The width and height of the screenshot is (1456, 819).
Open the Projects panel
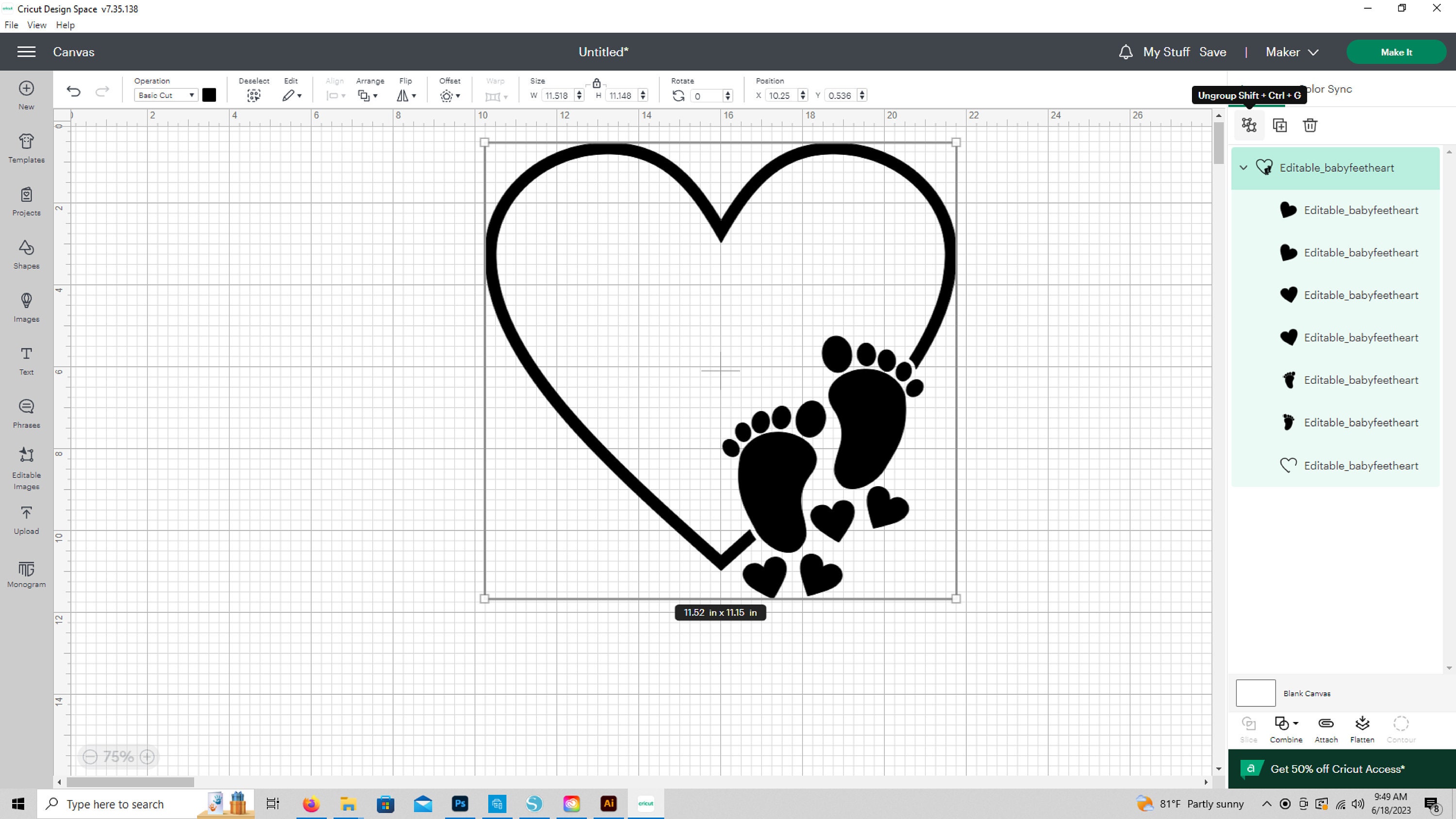(26, 201)
